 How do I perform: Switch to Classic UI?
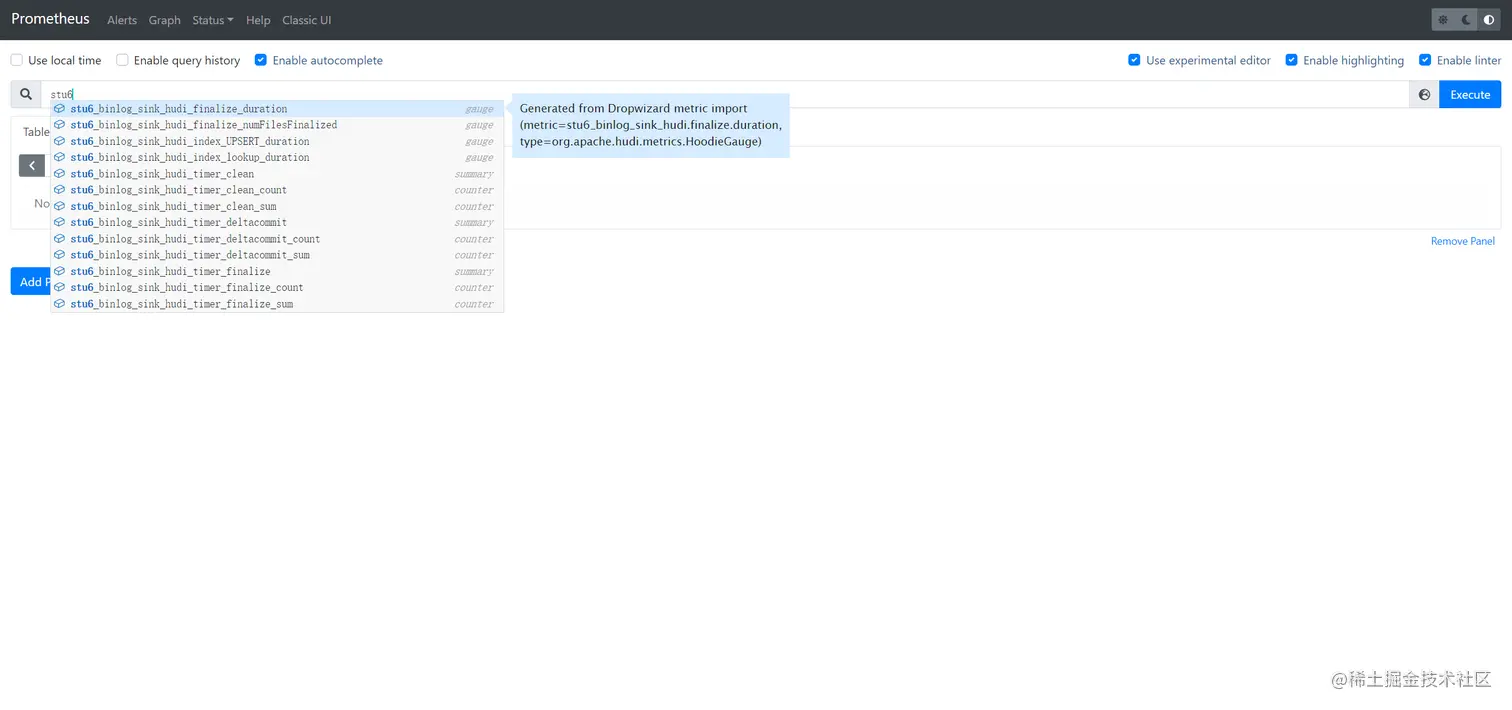point(307,20)
